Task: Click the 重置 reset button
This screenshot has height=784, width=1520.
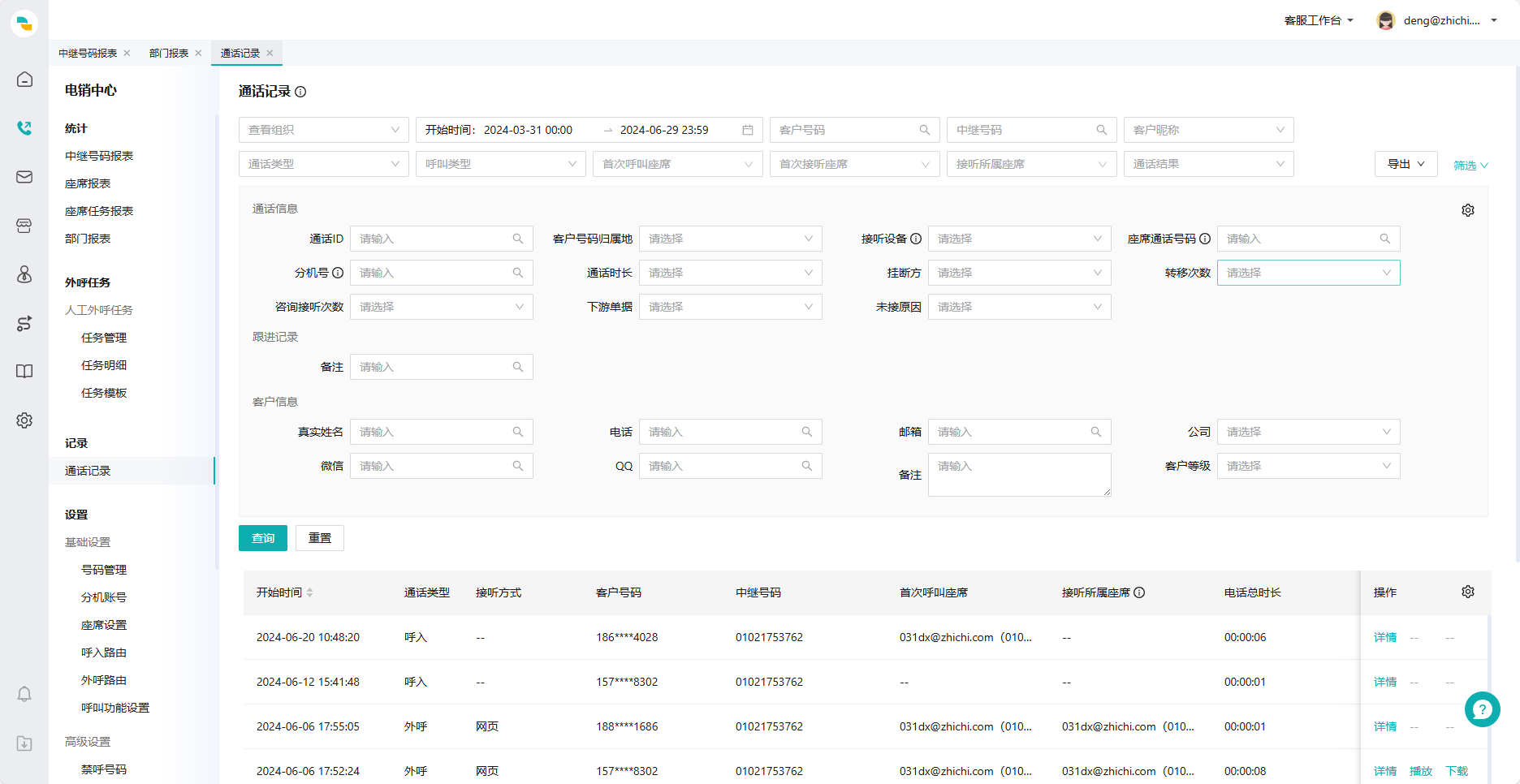Action: click(320, 538)
